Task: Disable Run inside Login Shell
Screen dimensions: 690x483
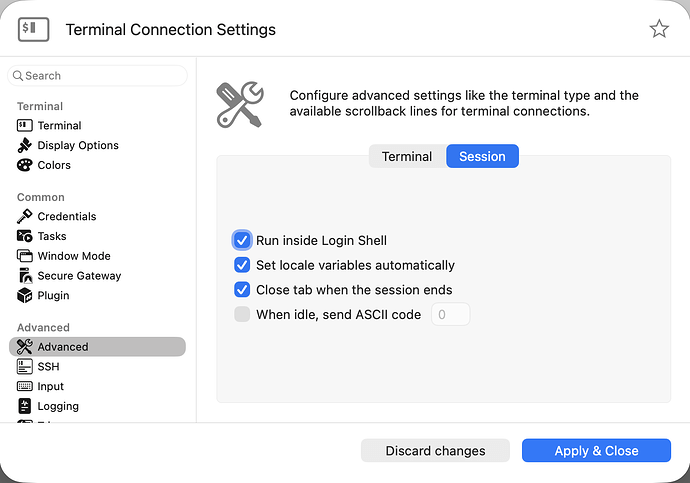Action: pyautogui.click(x=242, y=241)
